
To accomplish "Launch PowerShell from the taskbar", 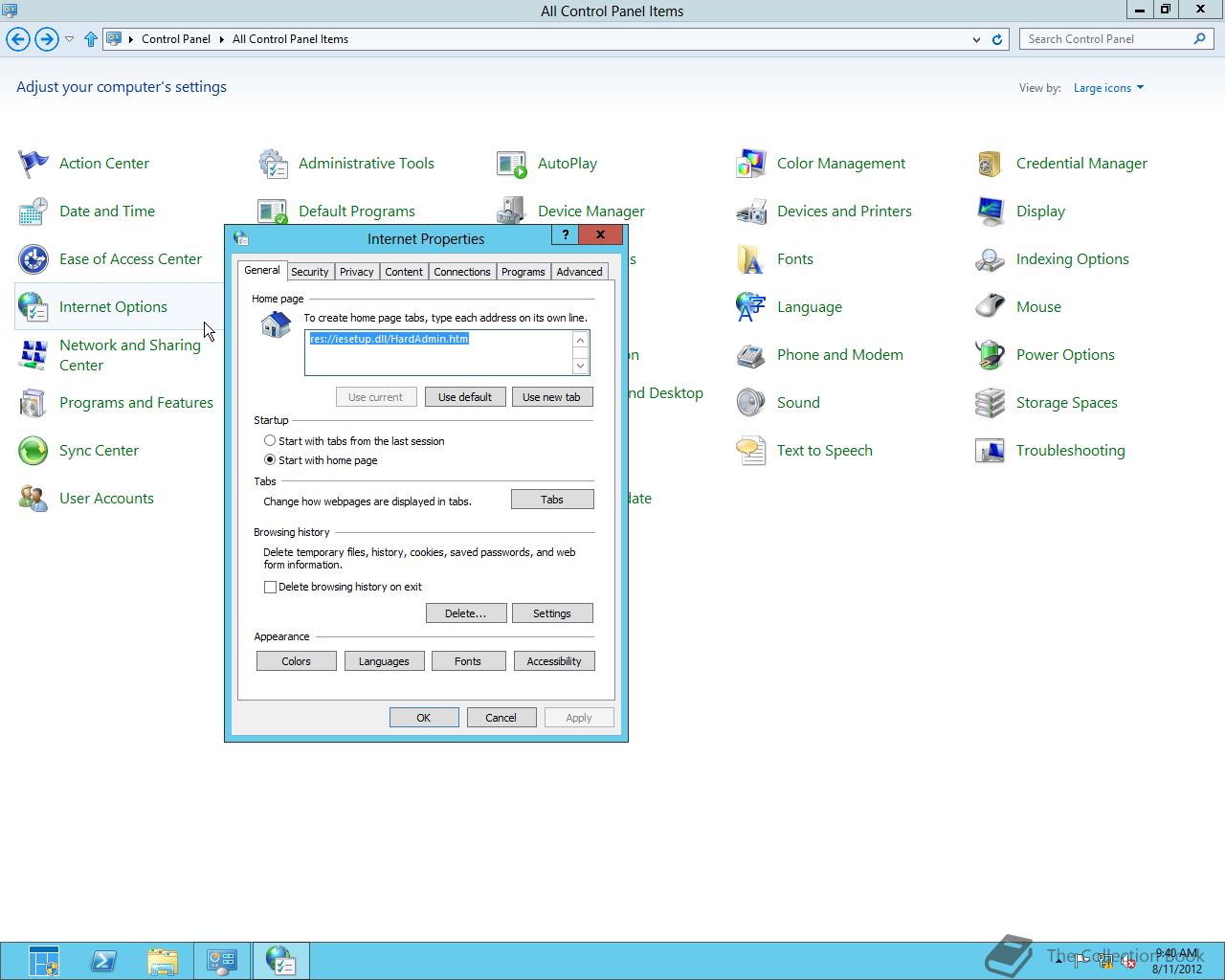I will point(104,961).
